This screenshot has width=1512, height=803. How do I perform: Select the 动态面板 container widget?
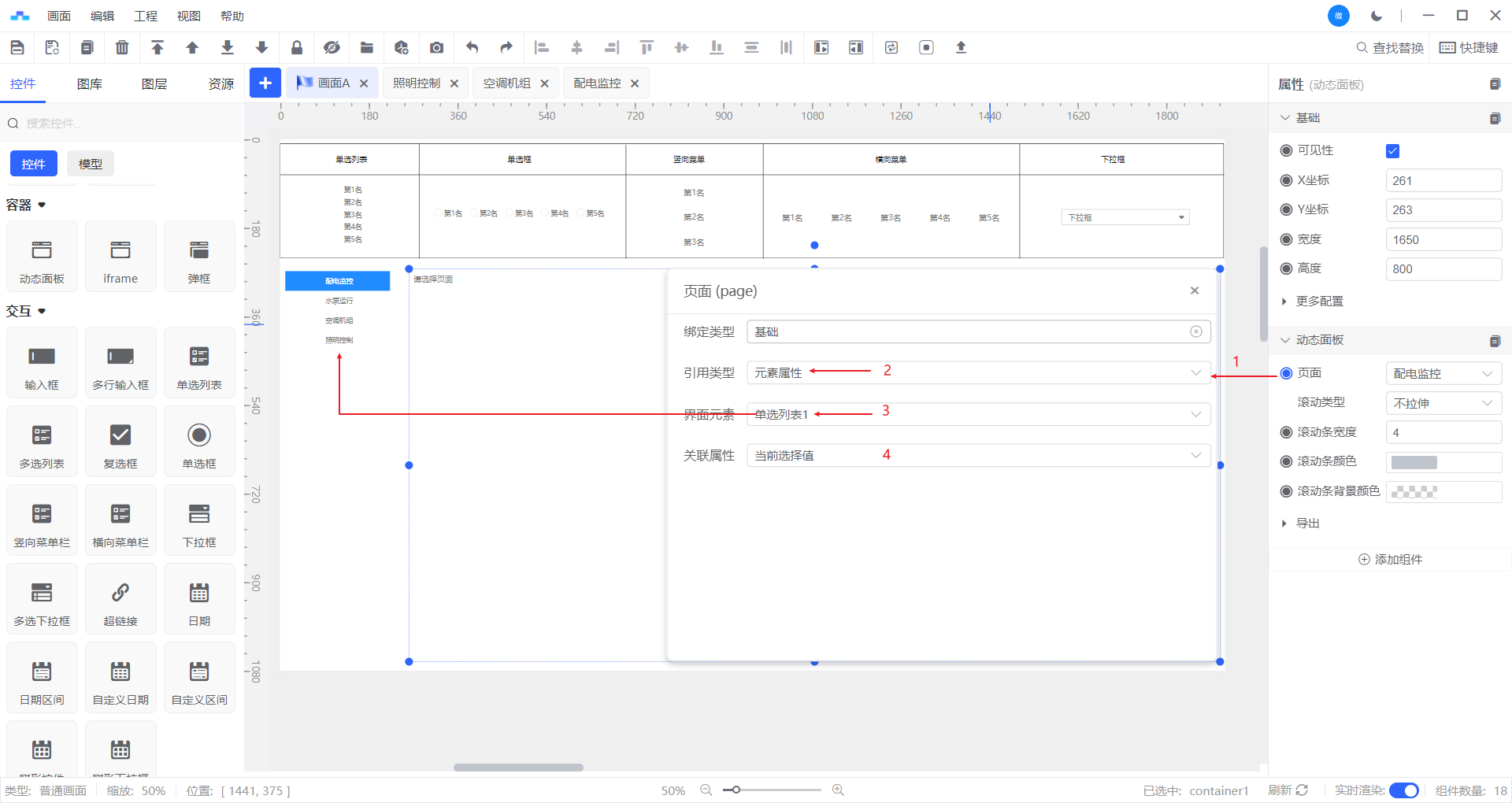tap(42, 257)
